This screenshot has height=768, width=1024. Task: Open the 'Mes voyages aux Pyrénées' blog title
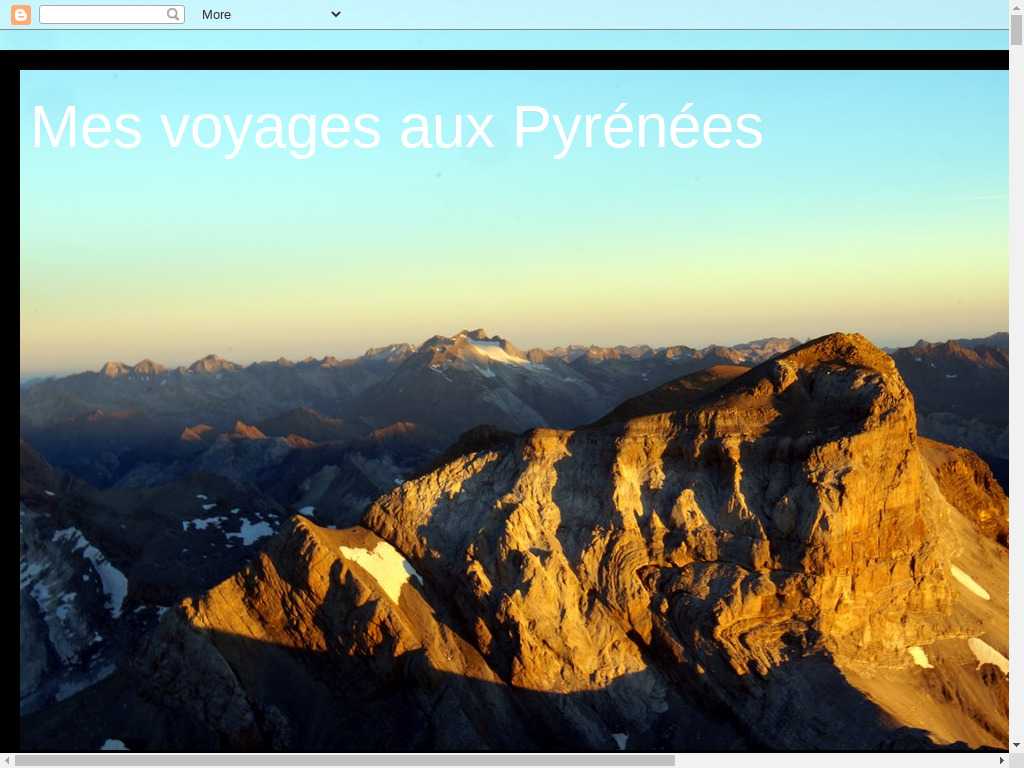397,128
